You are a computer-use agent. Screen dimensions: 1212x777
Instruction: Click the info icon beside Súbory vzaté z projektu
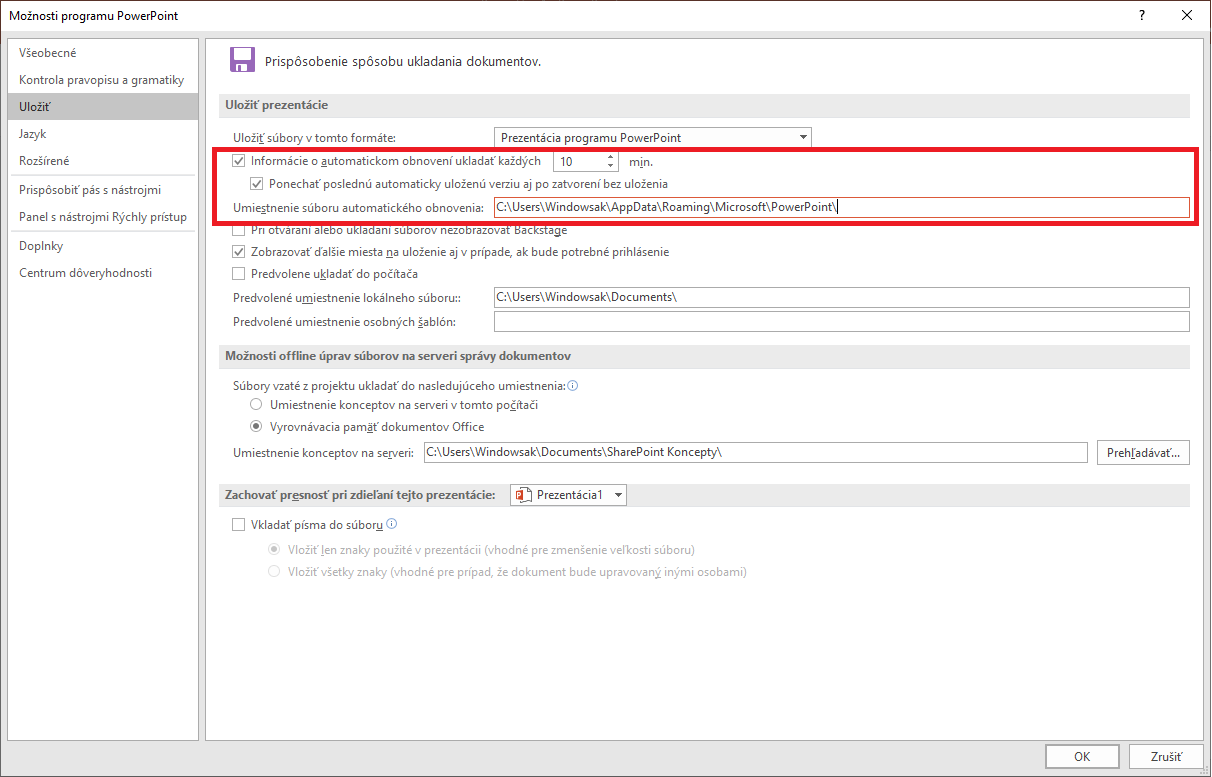[573, 385]
